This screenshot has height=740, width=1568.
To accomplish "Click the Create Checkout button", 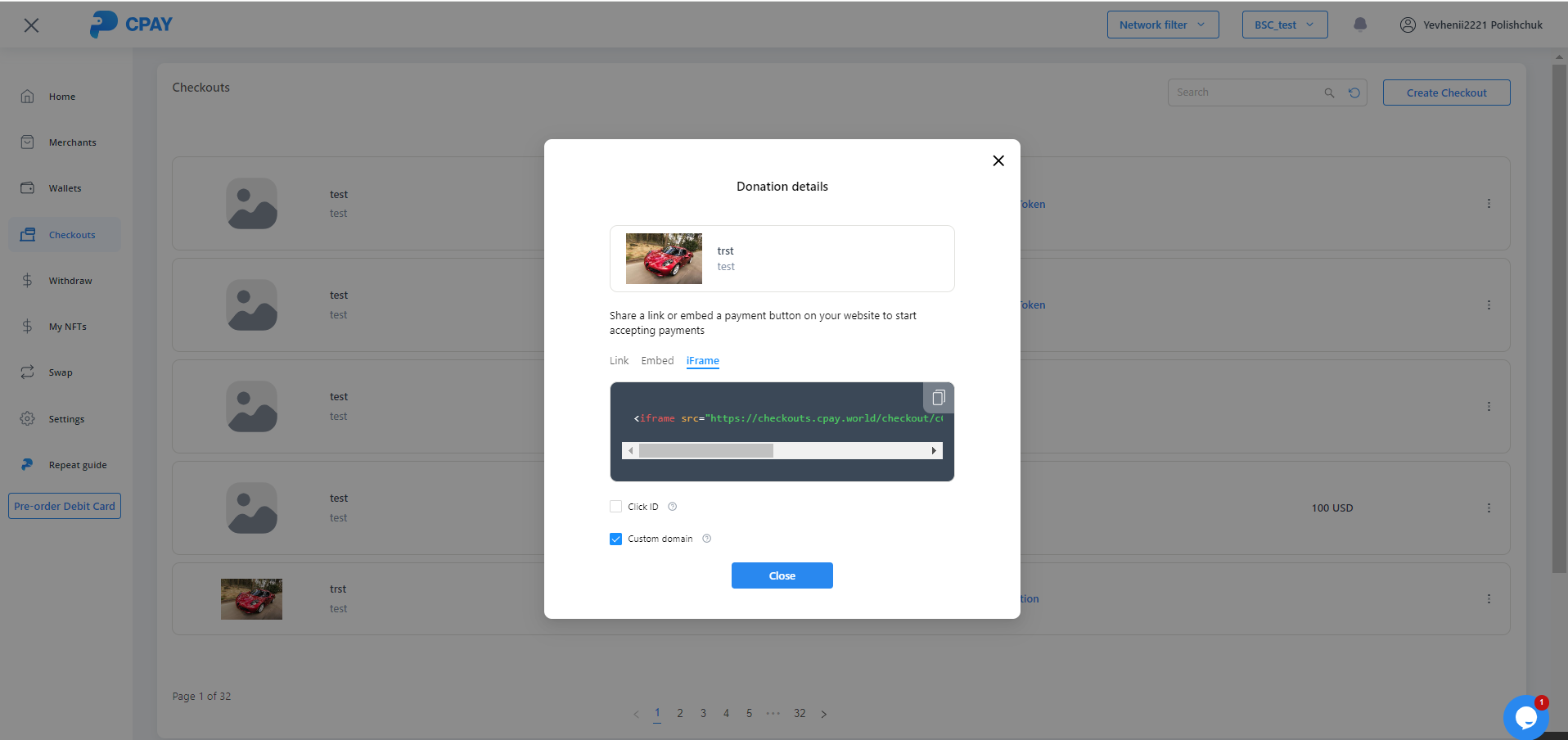I will (1446, 92).
